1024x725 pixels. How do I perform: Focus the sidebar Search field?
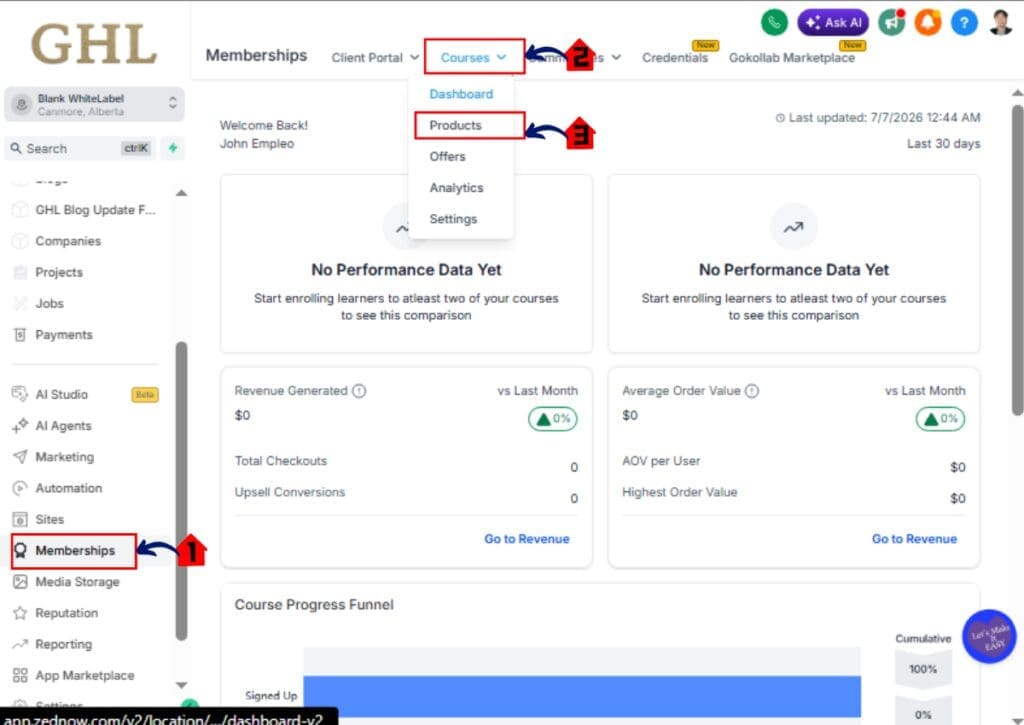[x=81, y=148]
